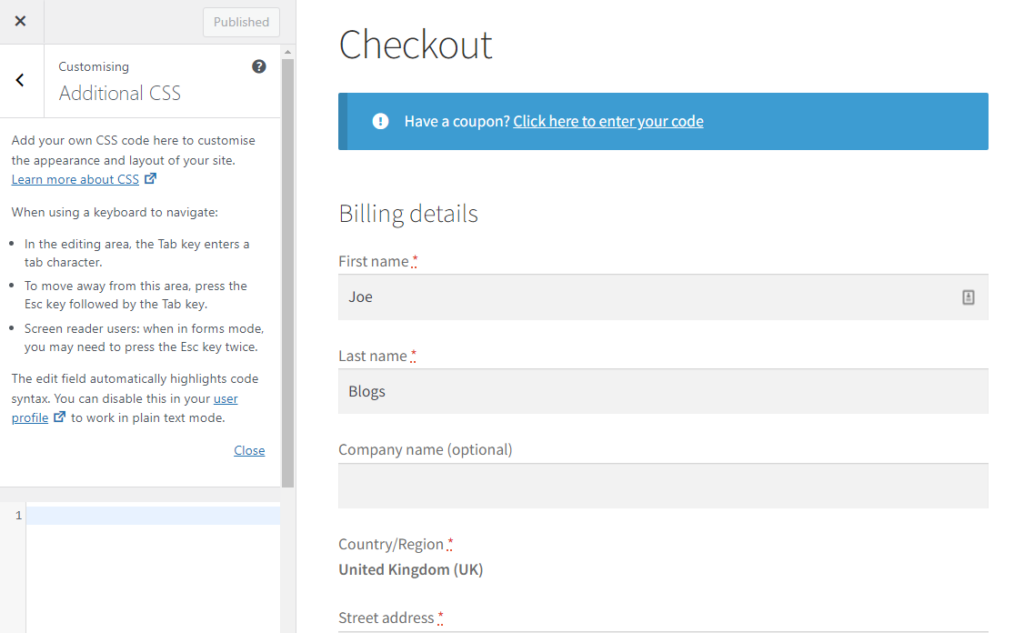Click the Checkout page title

click(415, 44)
